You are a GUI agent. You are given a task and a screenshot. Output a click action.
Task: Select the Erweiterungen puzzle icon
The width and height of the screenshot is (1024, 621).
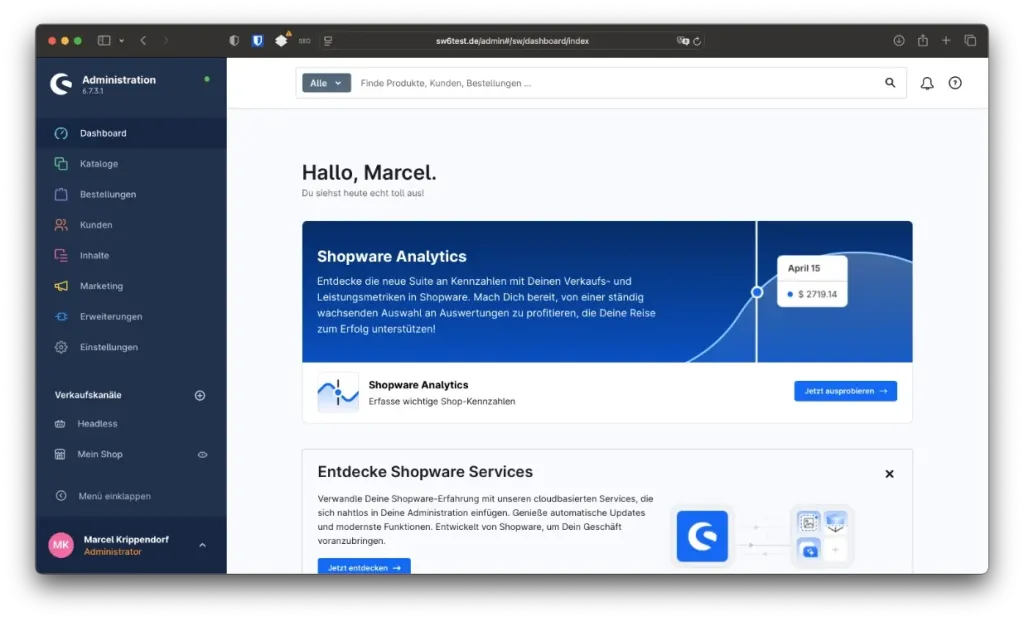click(x=63, y=316)
